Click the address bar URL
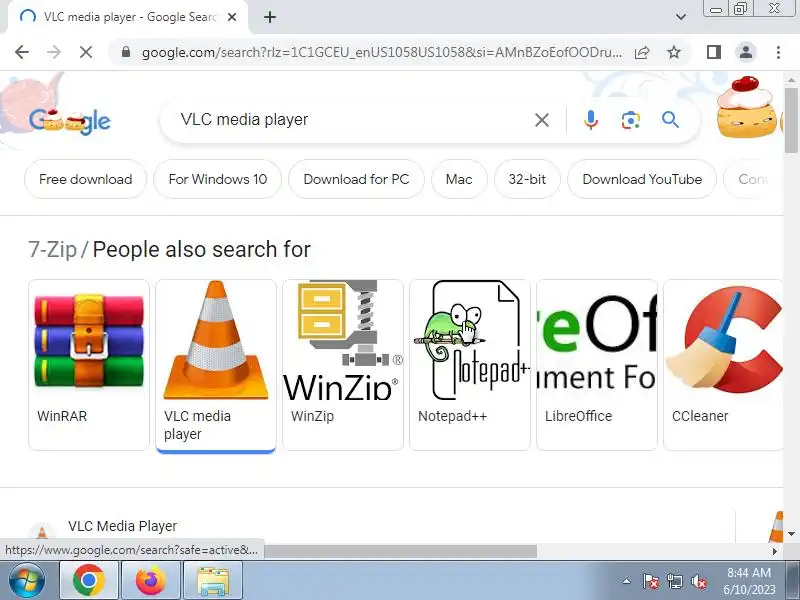Screen dimensions: 800x600 382,53
